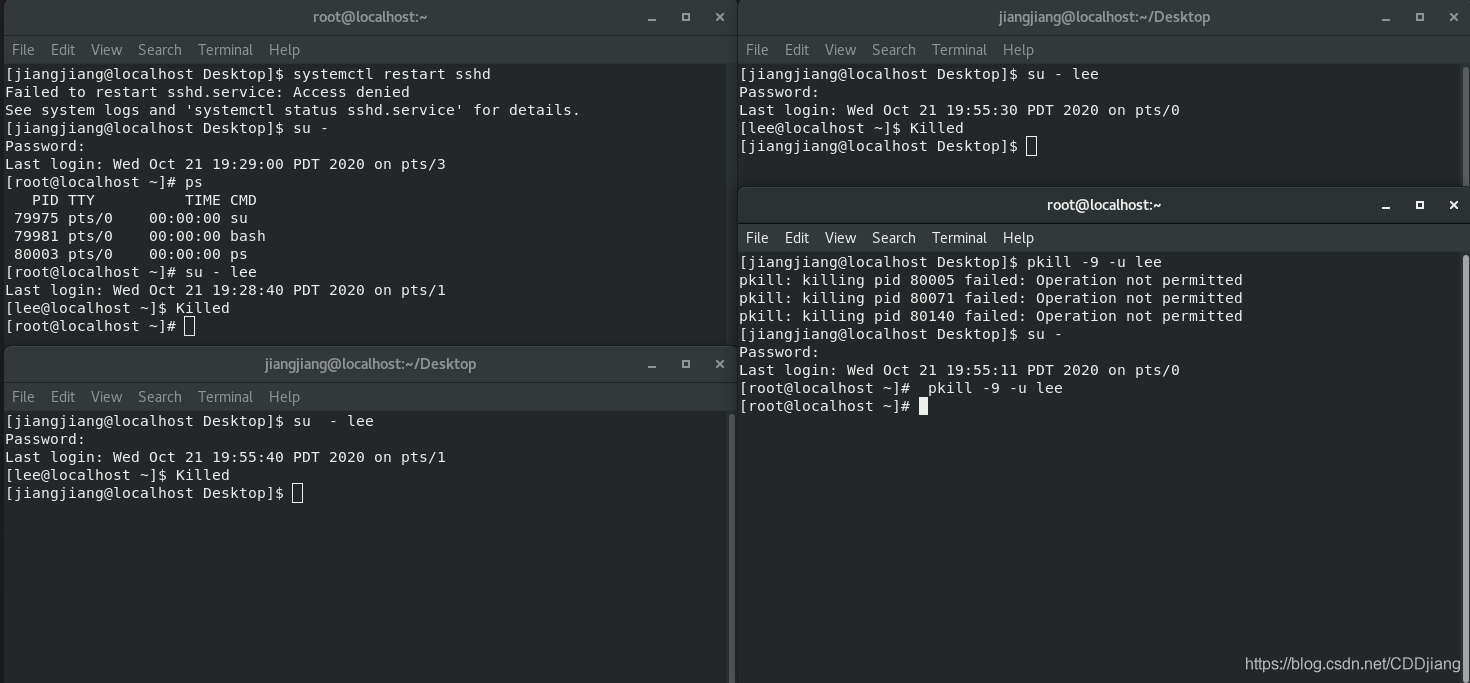This screenshot has width=1470, height=683.
Task: Close the pkill root@localhost terminal window
Action: click(x=1453, y=205)
